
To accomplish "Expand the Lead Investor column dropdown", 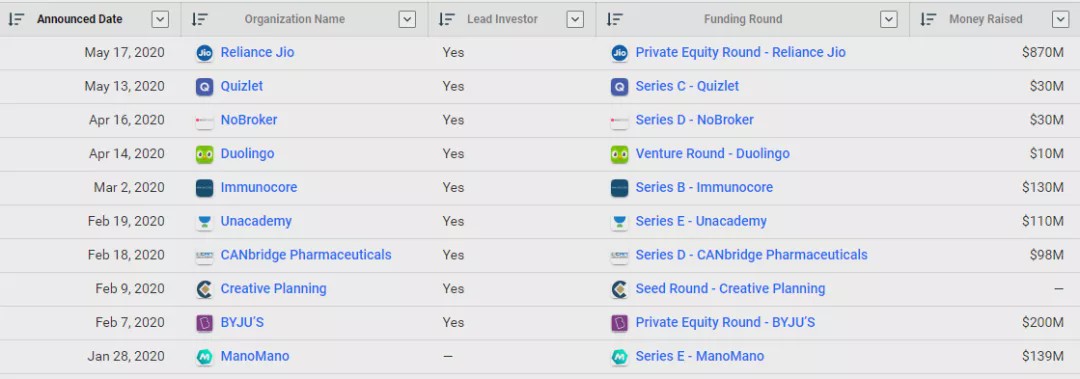I will point(575,19).
